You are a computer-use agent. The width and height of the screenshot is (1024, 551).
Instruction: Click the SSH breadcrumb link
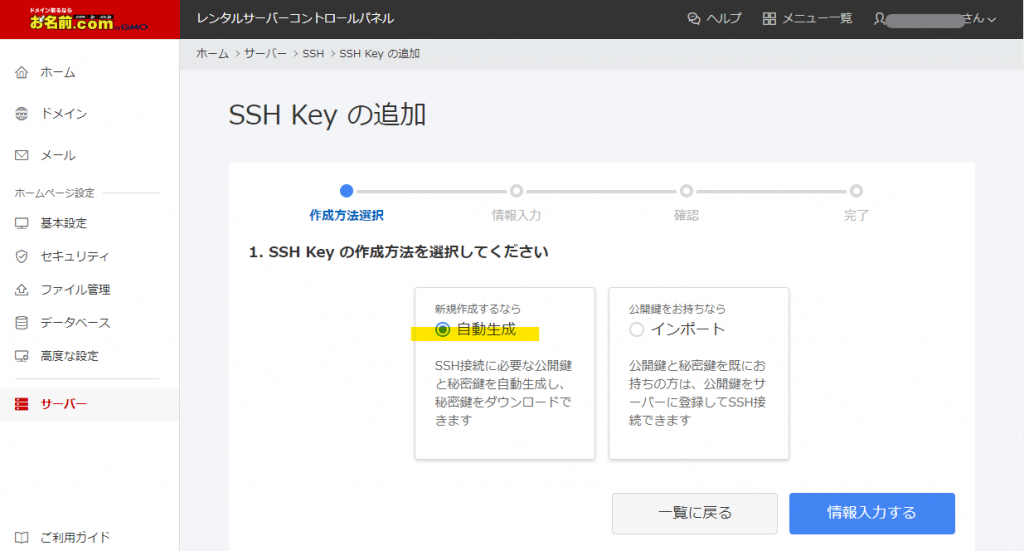[313, 53]
